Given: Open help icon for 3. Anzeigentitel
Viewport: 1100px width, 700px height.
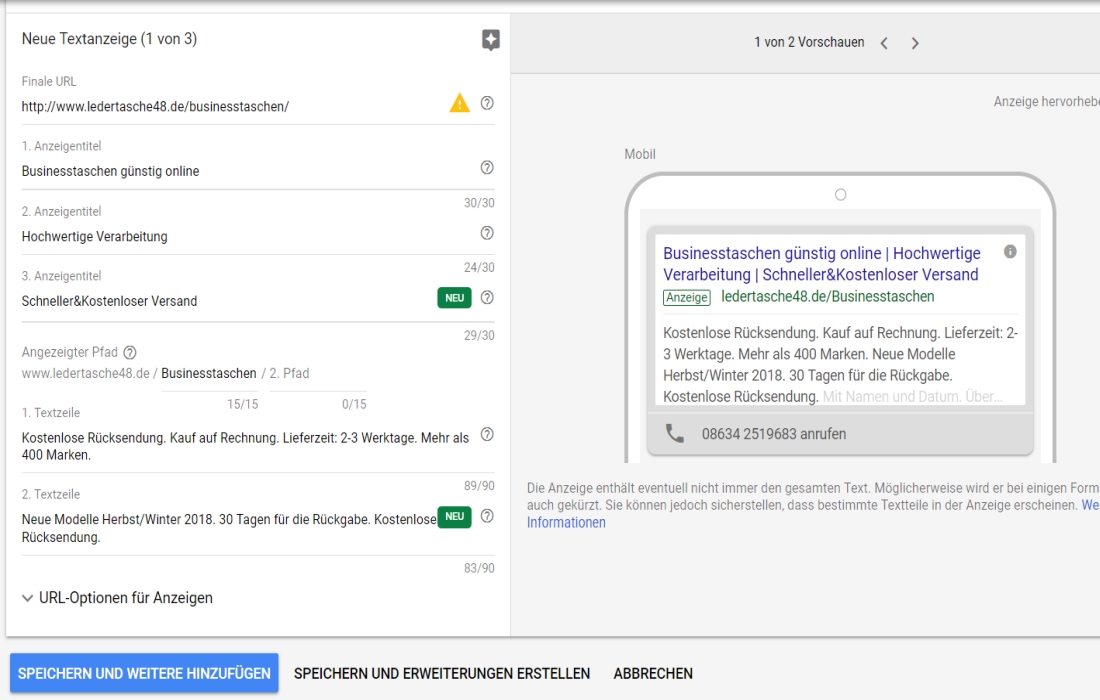Looking at the screenshot, I should pos(487,297).
